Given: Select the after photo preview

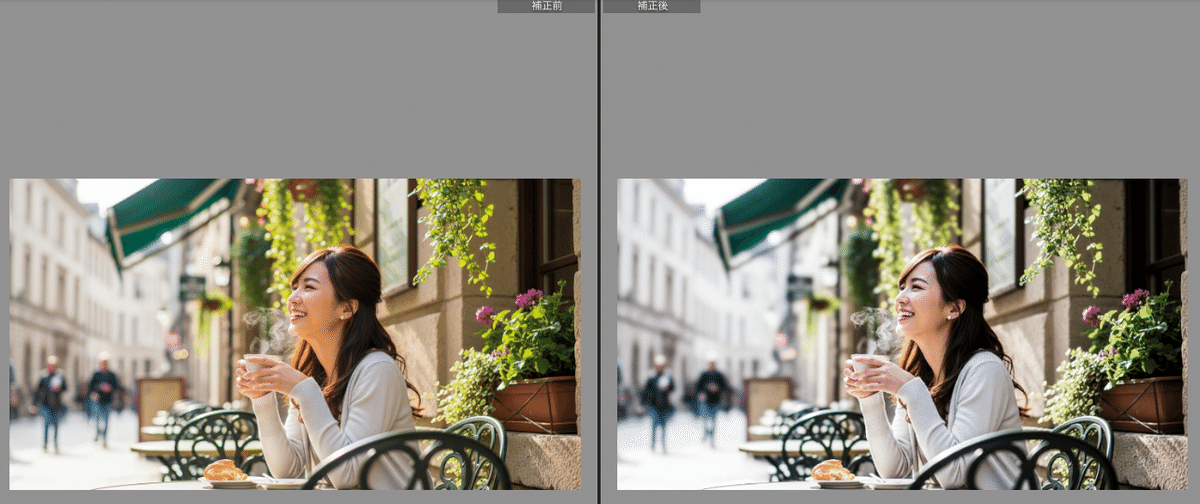Looking at the screenshot, I should click(901, 334).
